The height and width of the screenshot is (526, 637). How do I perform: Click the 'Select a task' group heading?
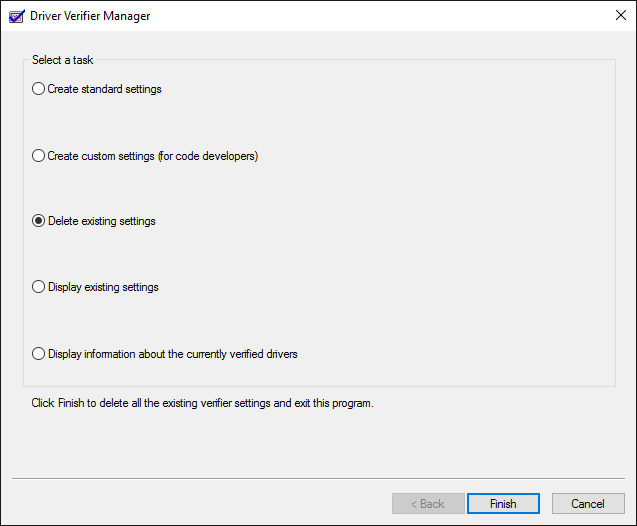point(63,60)
